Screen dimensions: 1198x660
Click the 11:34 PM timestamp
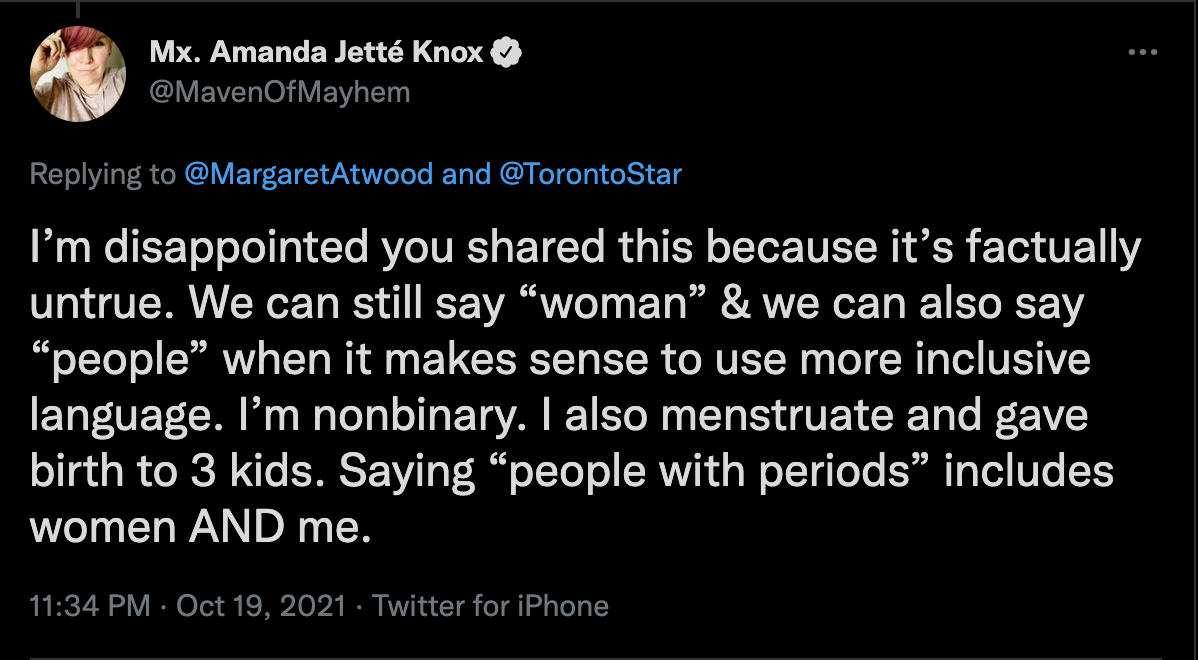(x=90, y=606)
